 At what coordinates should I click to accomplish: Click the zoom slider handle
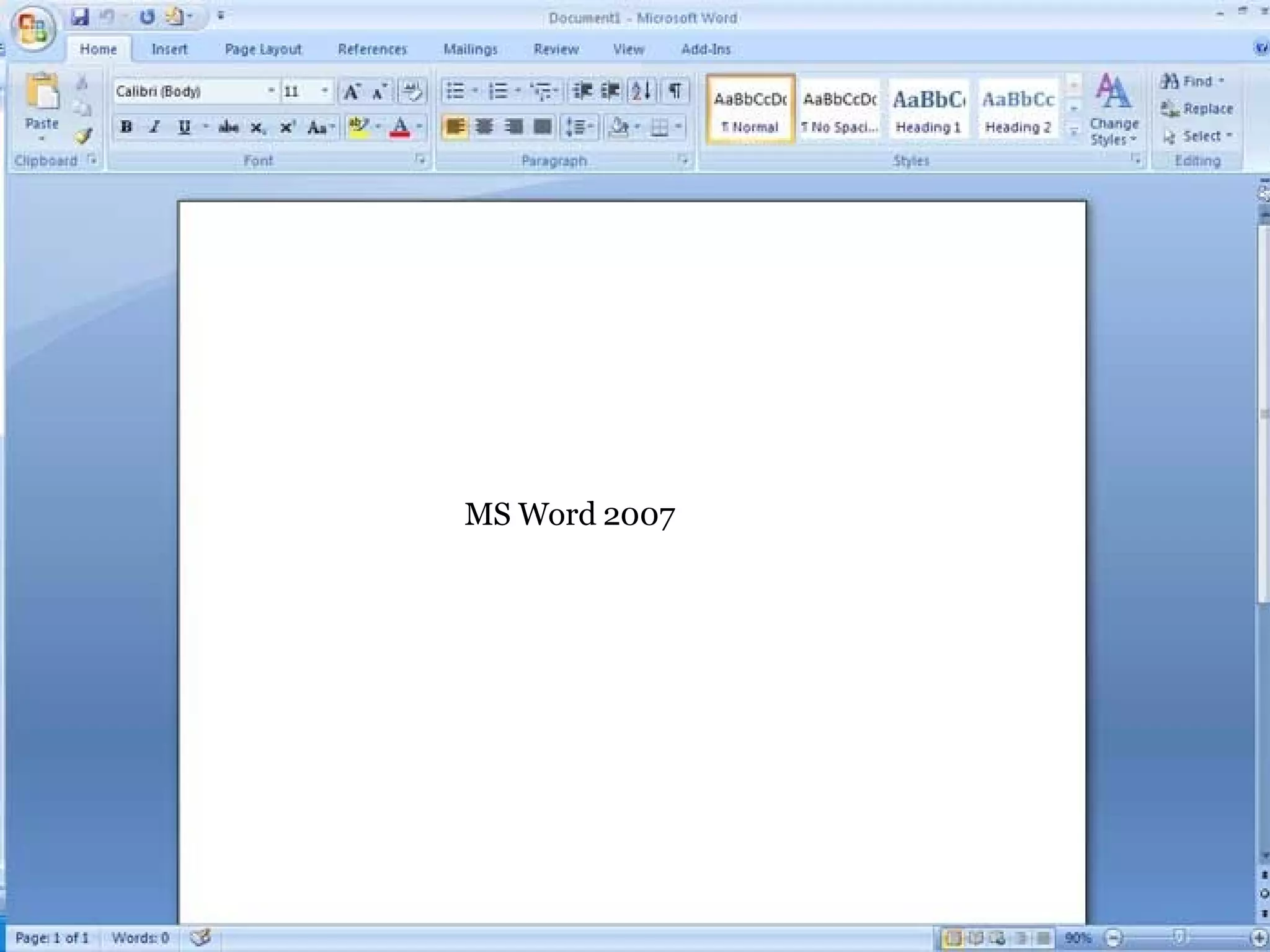point(1179,938)
